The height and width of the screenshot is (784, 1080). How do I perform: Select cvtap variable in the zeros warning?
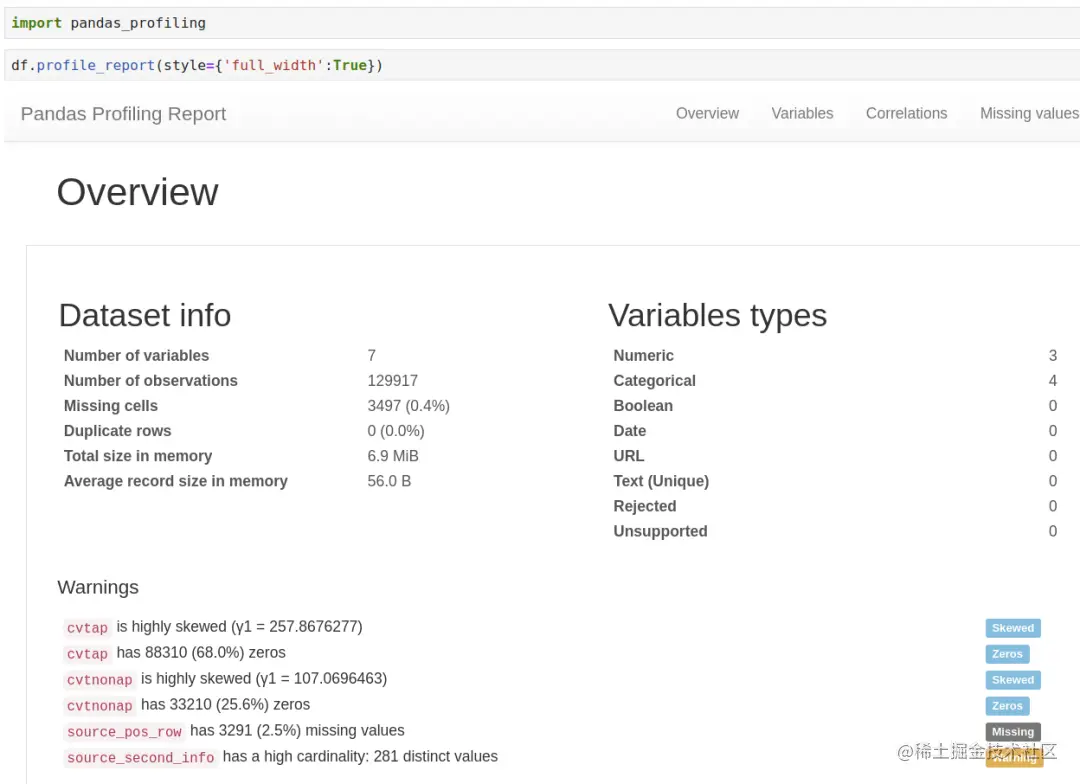pyautogui.click(x=87, y=654)
